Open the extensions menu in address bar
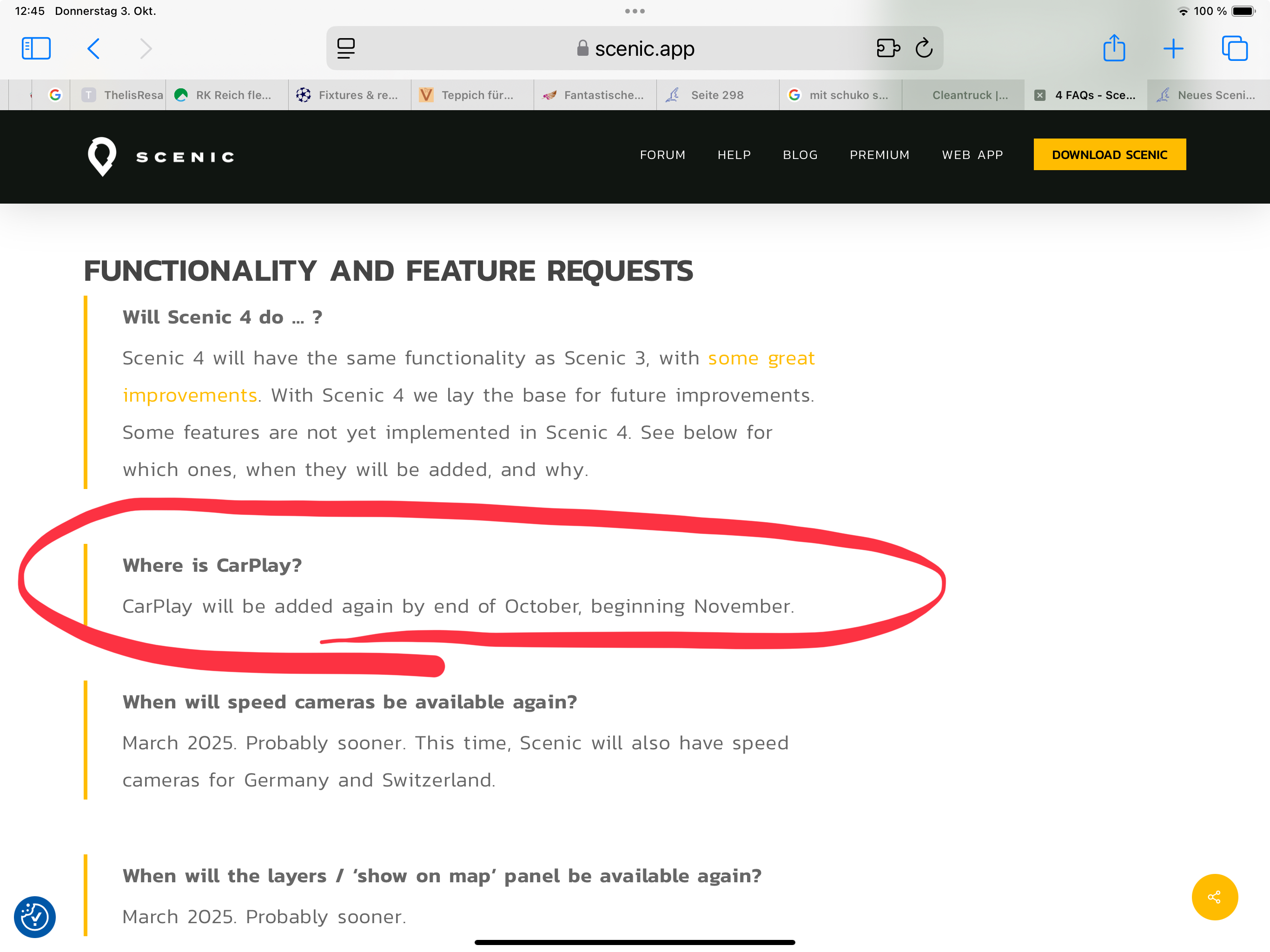This screenshot has width=1270, height=952. (887, 48)
